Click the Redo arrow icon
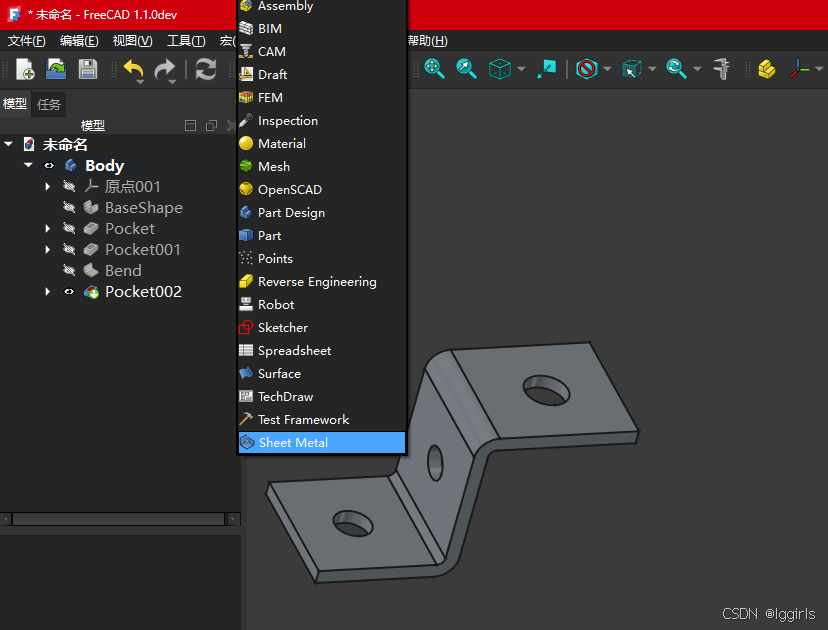 [165, 69]
